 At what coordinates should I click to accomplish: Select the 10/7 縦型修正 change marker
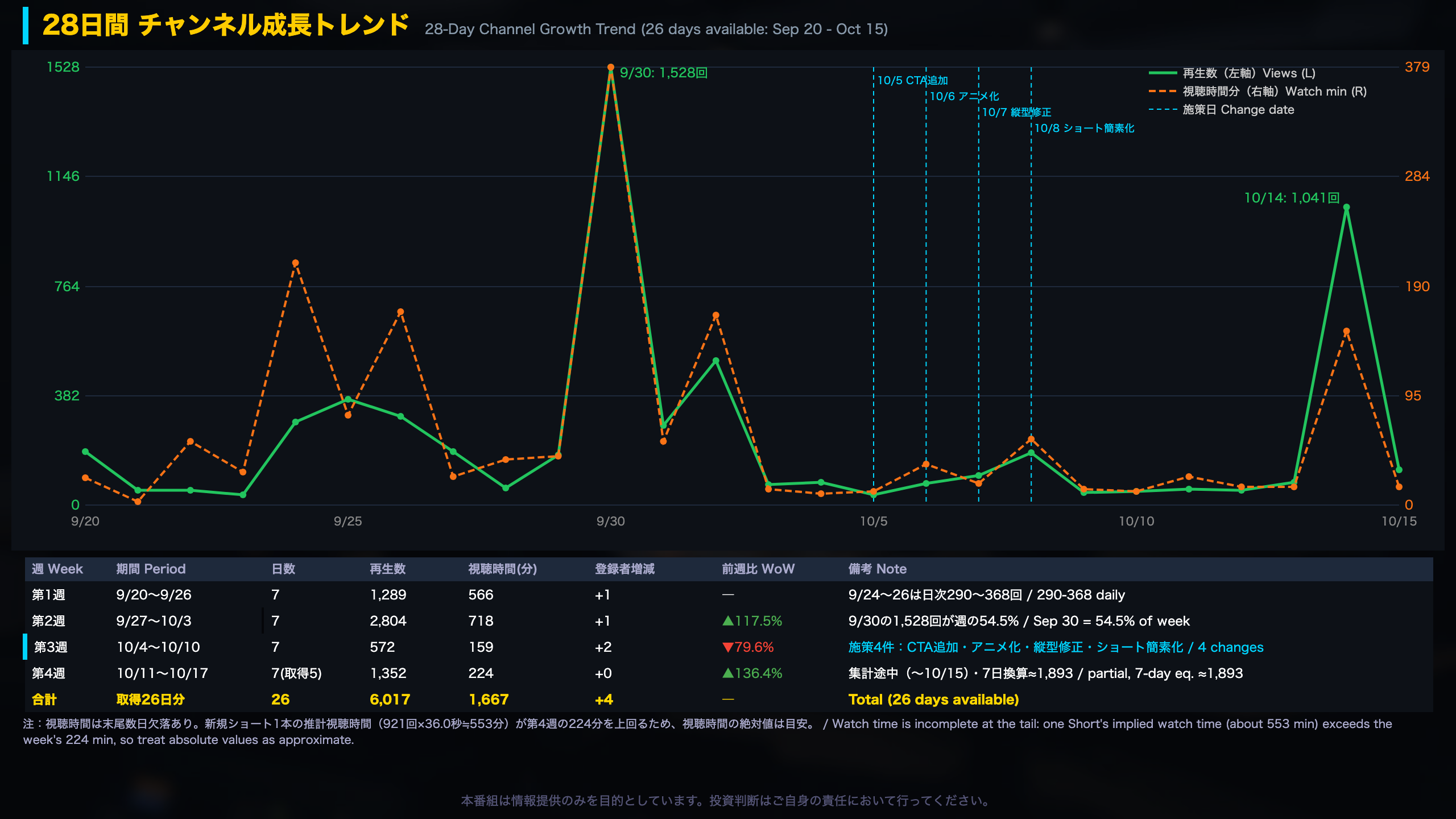click(1016, 113)
